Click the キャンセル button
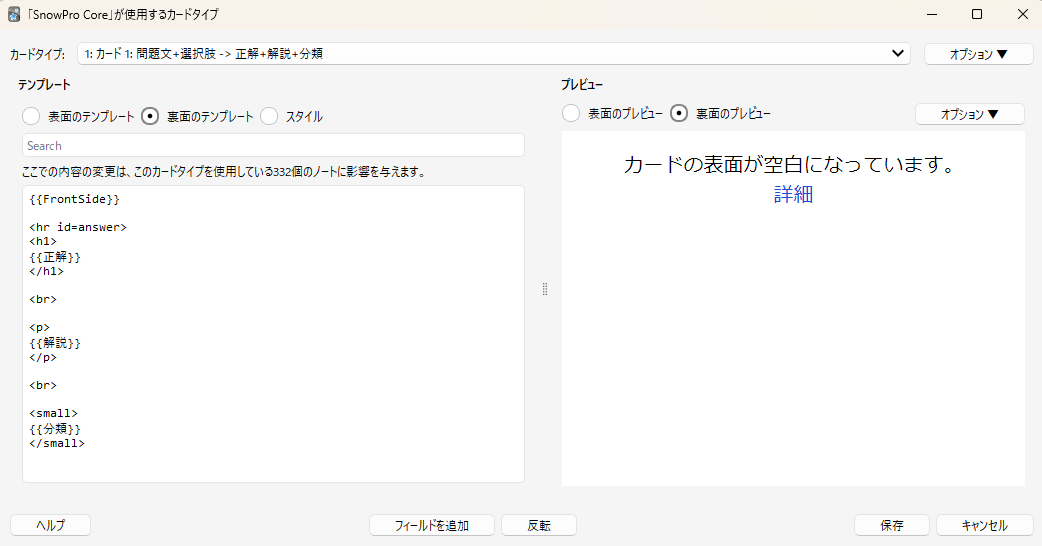Viewport: 1042px width, 546px height. pos(984,525)
